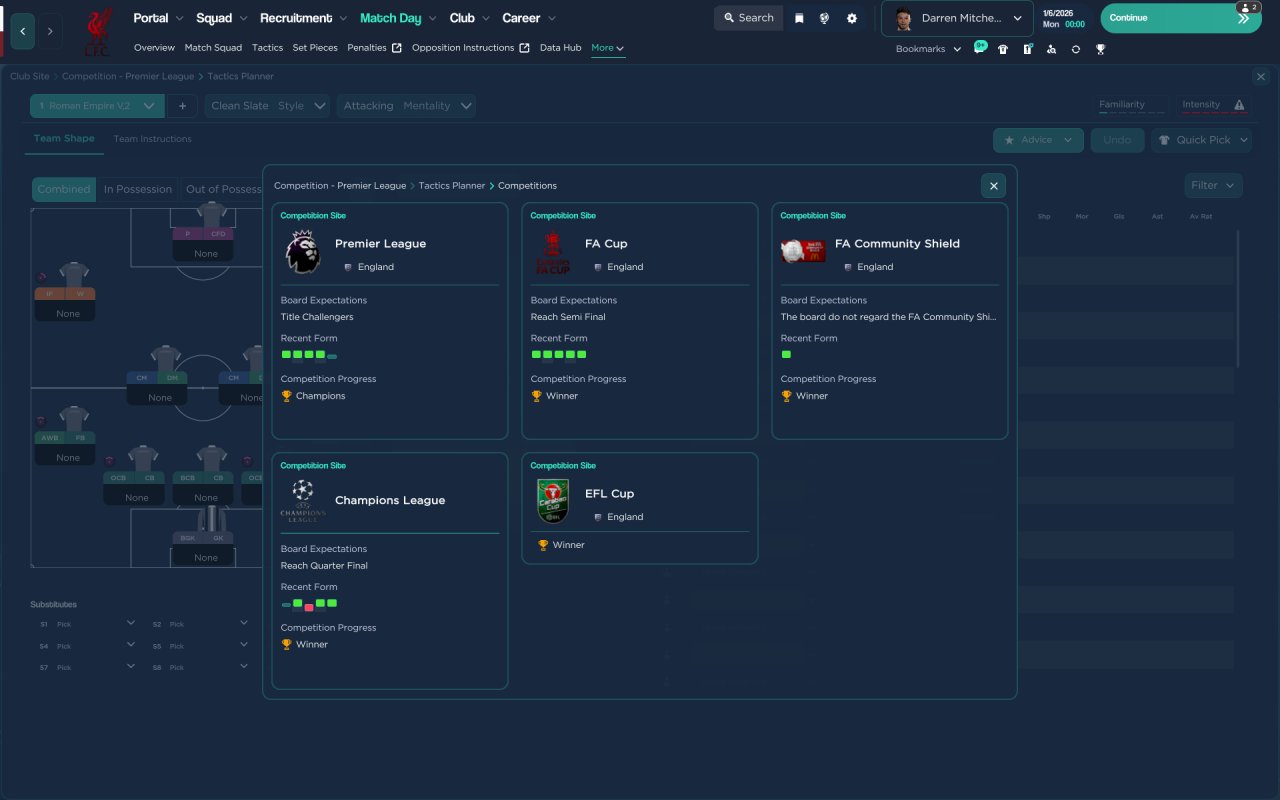Image resolution: width=1280 pixels, height=800 pixels.
Task: Click Darren Mitchell's manager portrait
Action: pyautogui.click(x=904, y=18)
